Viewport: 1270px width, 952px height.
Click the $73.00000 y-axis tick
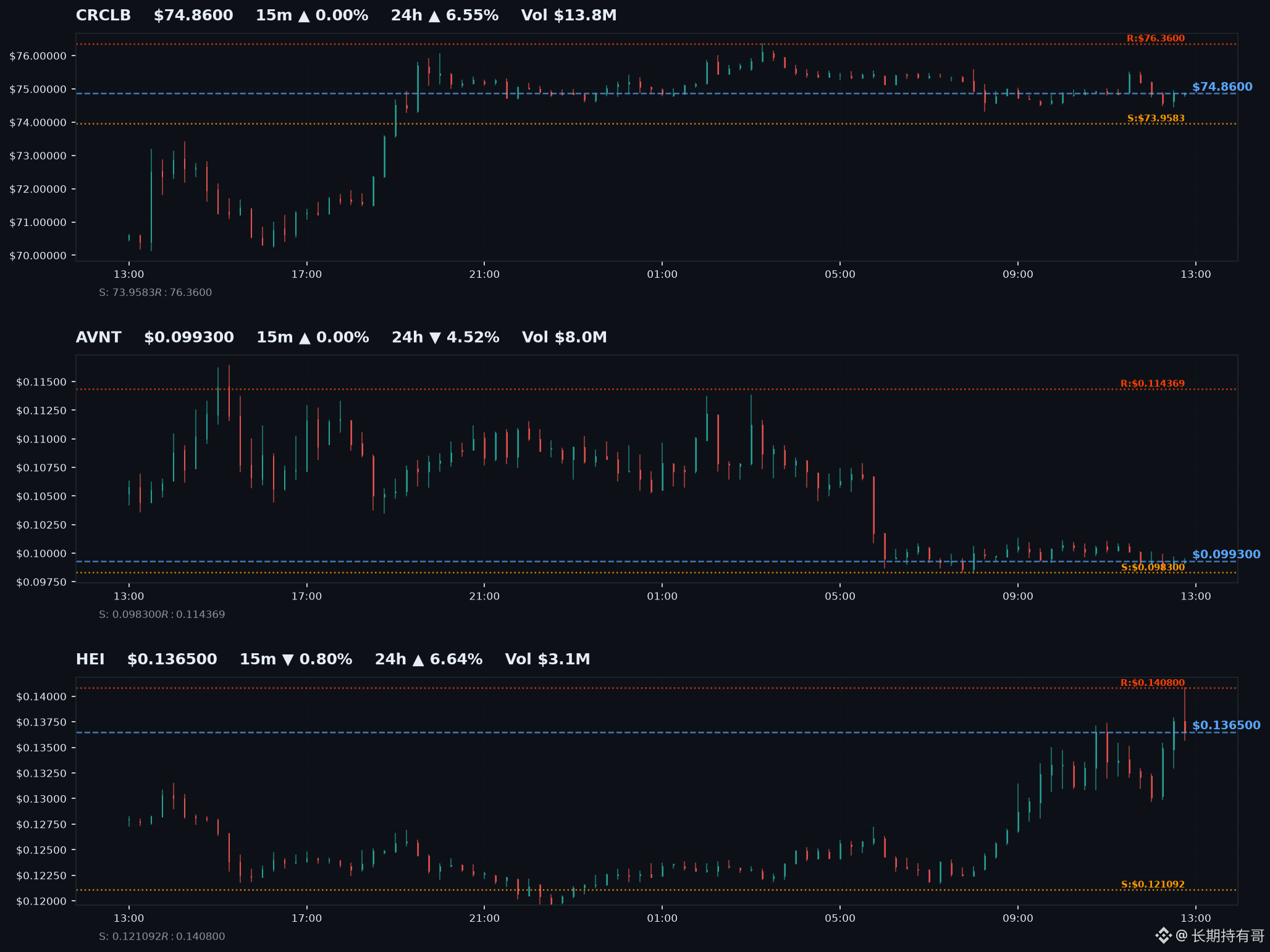point(38,156)
